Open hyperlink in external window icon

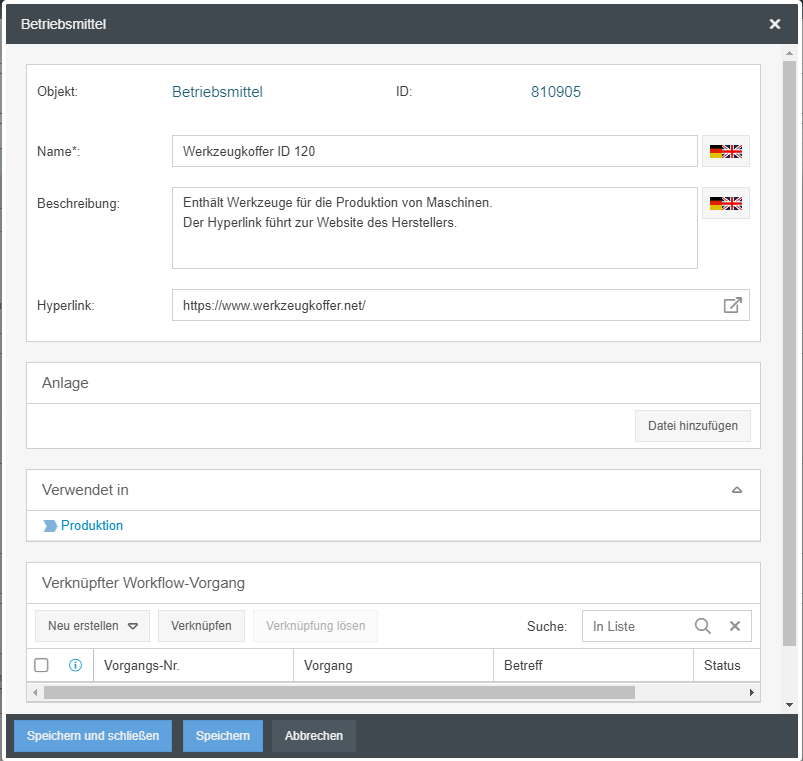tap(732, 305)
